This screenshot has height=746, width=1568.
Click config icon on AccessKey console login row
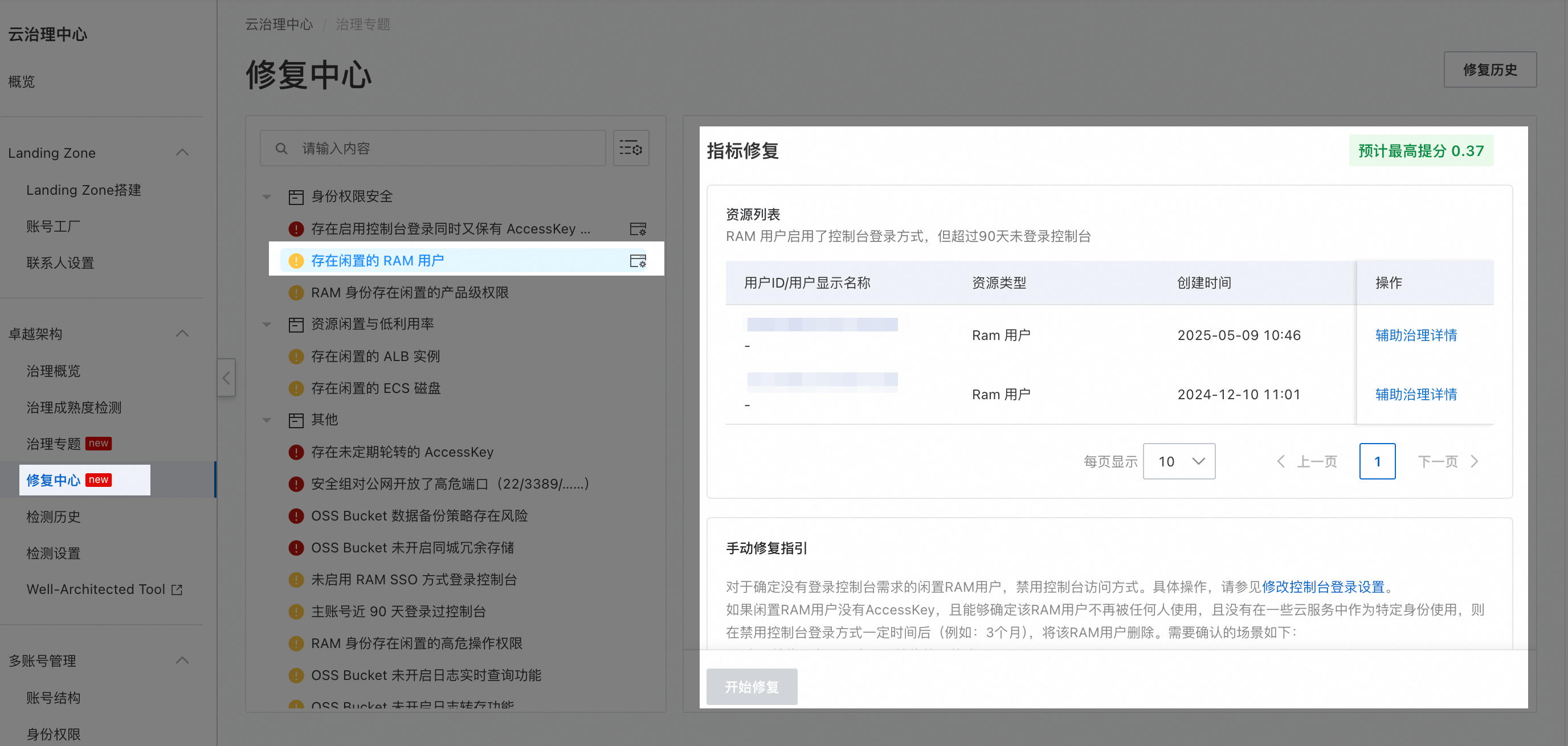[x=638, y=229]
